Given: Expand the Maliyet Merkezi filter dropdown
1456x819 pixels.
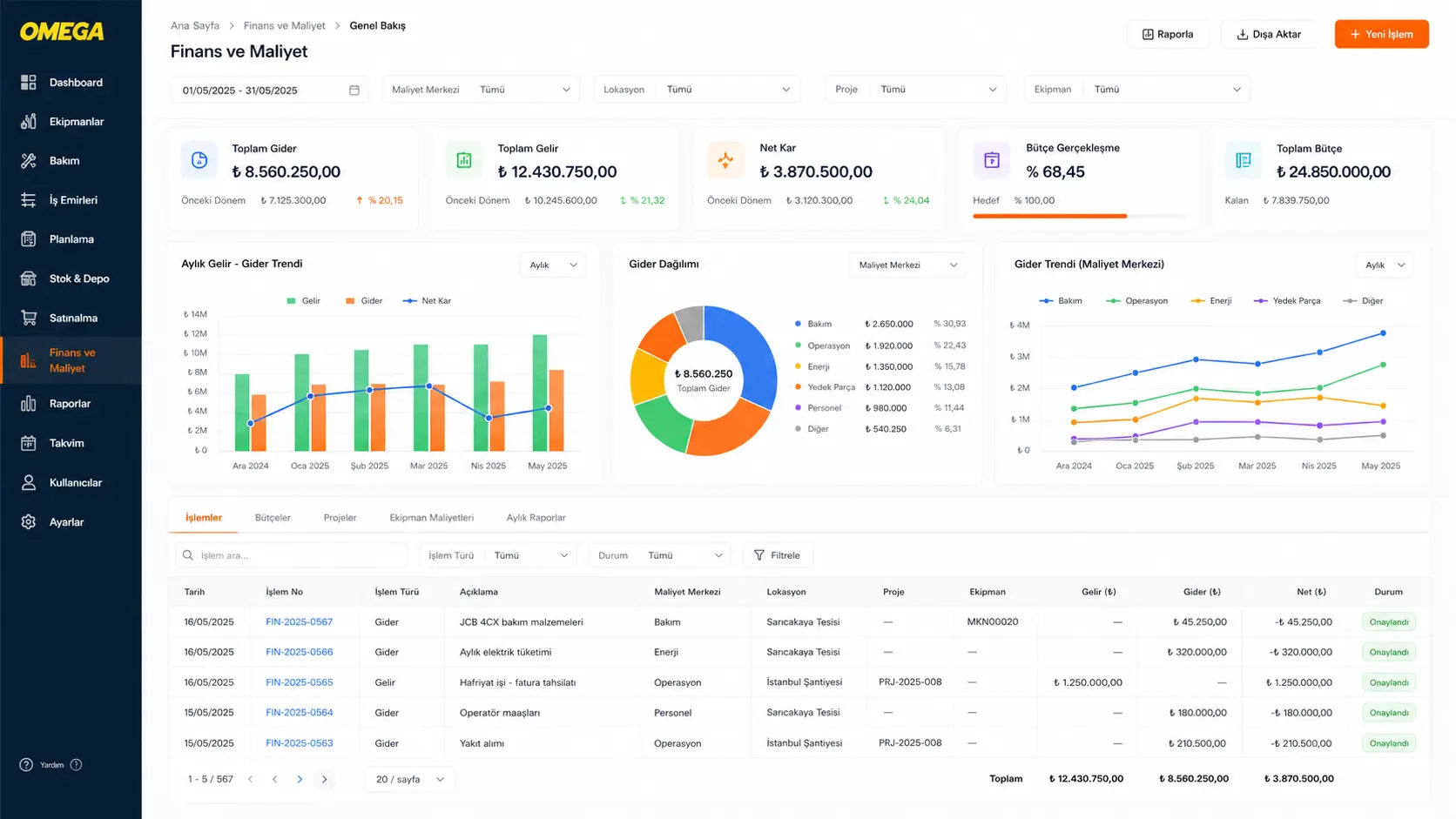Looking at the screenshot, I should pos(482,90).
